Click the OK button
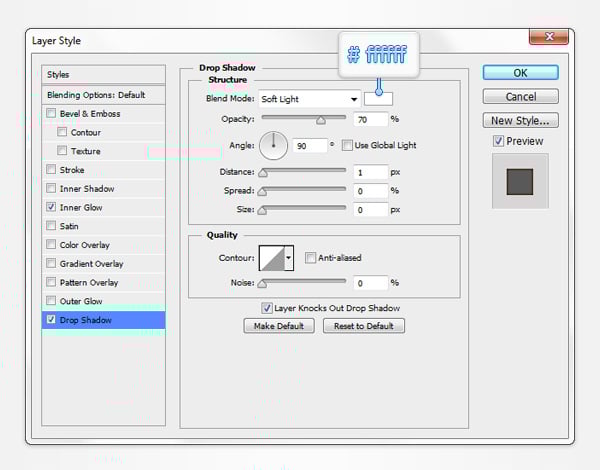Viewport: 600px width, 470px height. (520, 73)
